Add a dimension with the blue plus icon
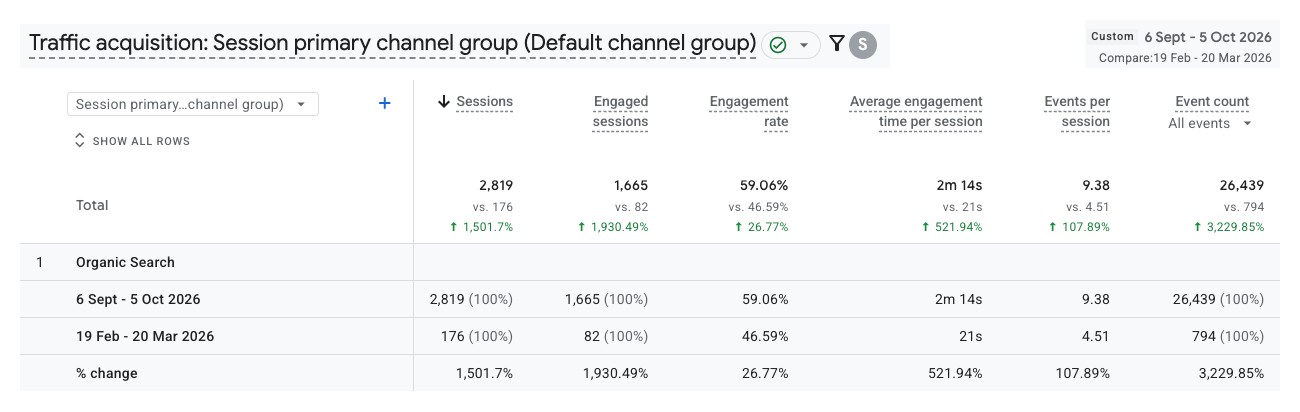Image resolution: width=1300 pixels, height=412 pixels. [x=385, y=103]
